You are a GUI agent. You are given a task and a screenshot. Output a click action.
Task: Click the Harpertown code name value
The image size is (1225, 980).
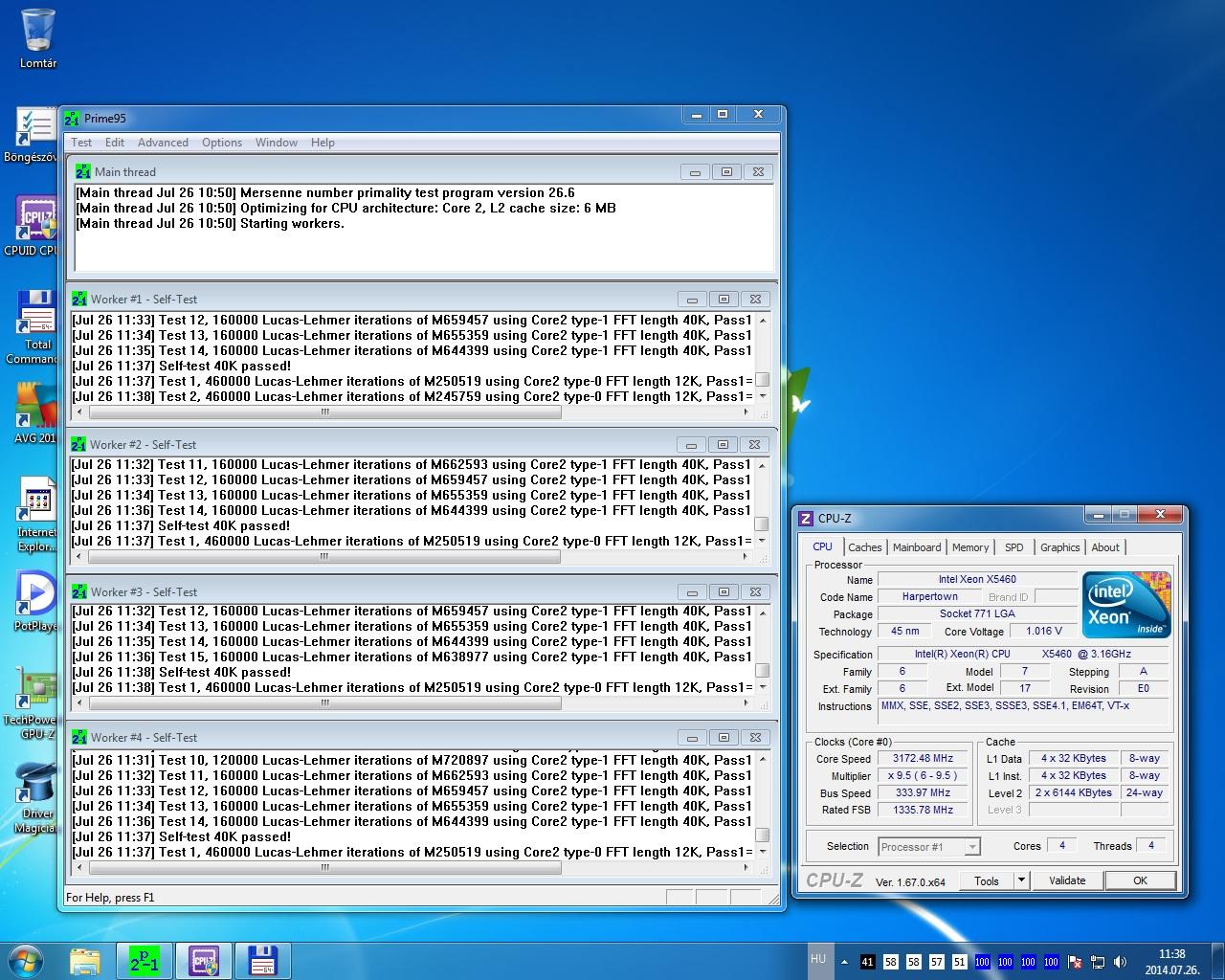click(x=929, y=596)
